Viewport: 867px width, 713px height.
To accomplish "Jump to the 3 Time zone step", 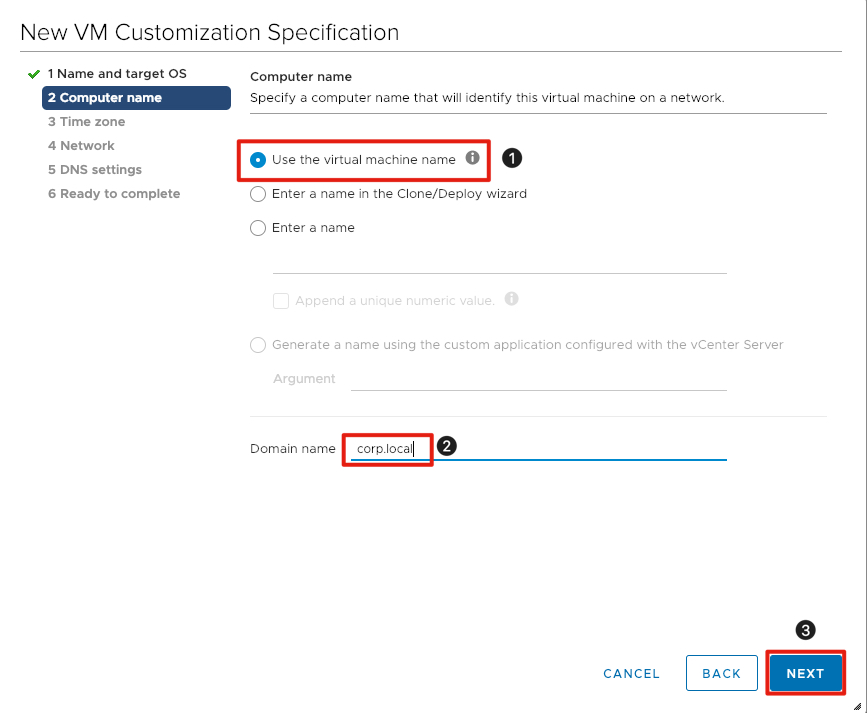I will point(86,122).
